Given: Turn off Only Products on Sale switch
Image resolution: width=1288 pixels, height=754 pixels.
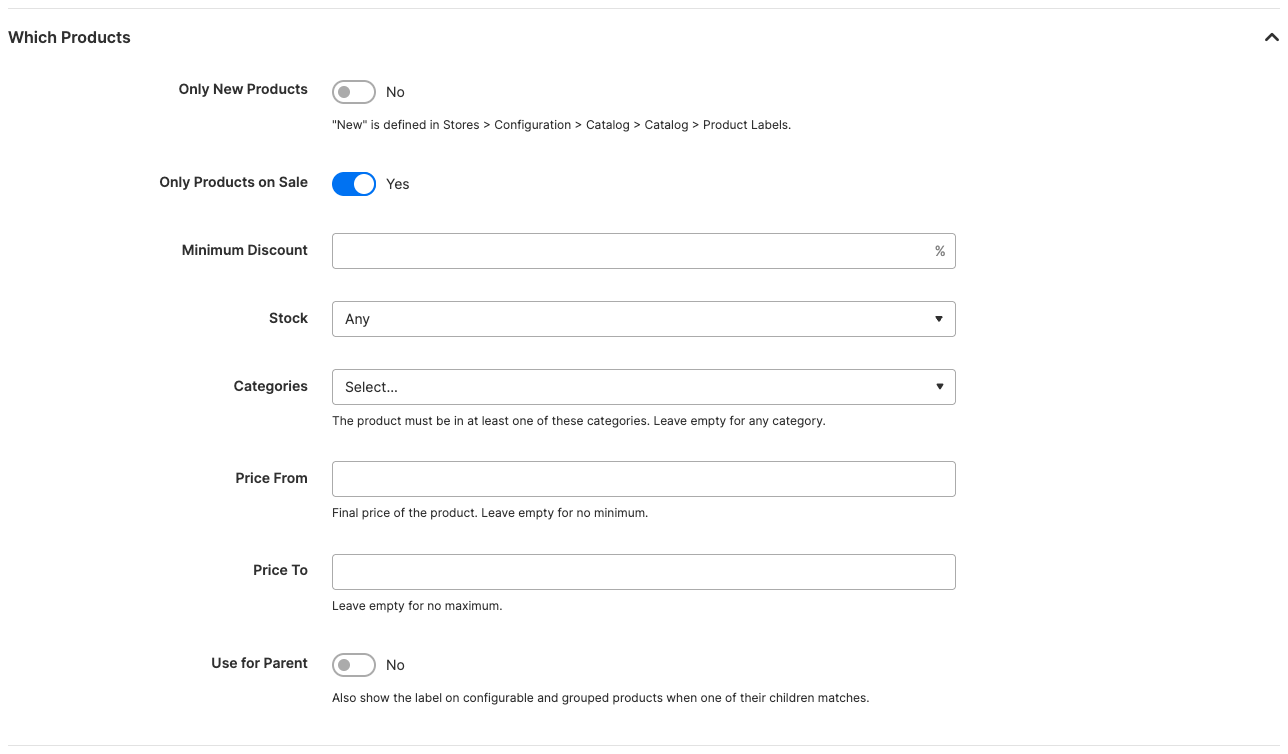Looking at the screenshot, I should click(354, 184).
